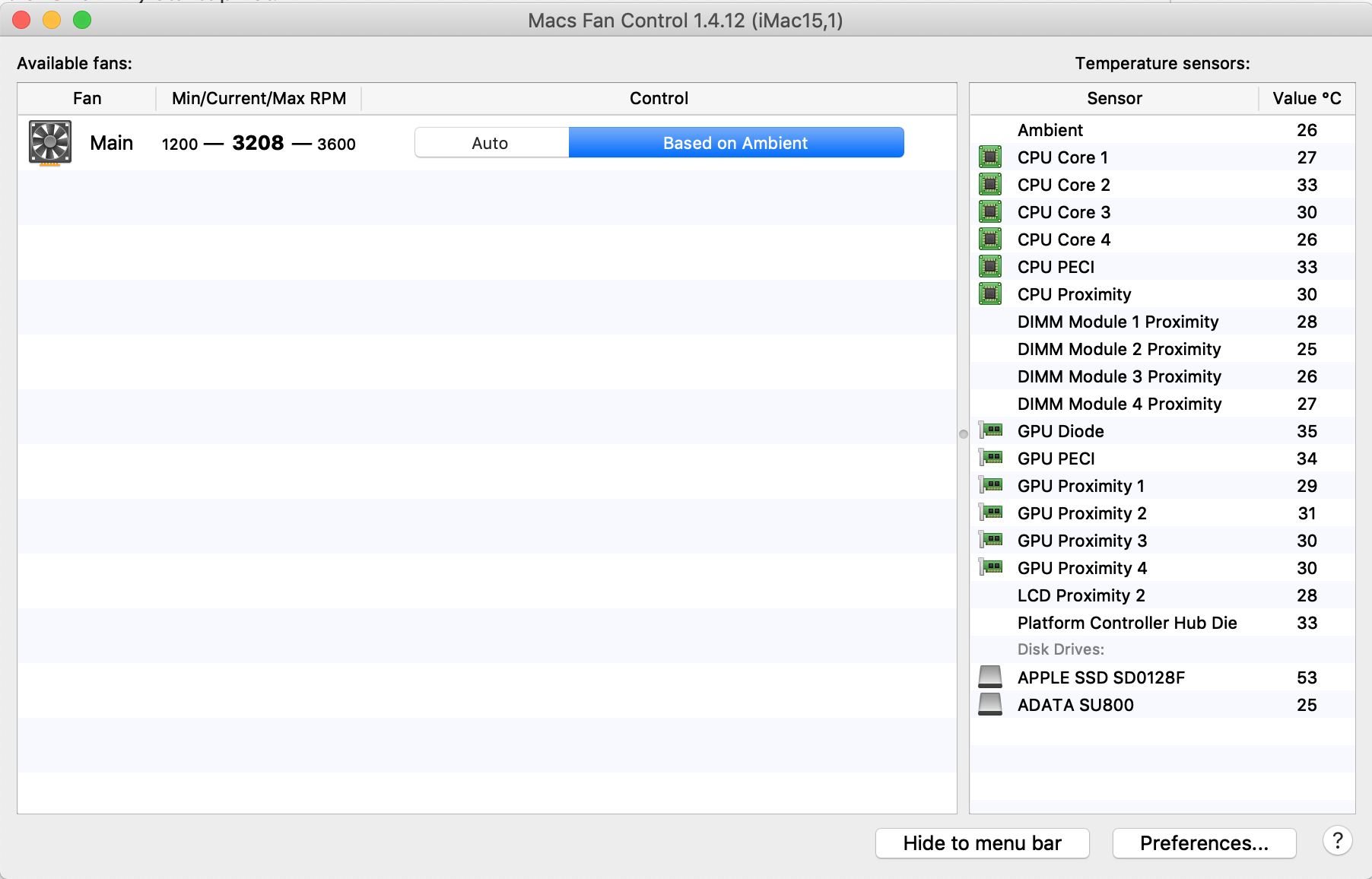Select the CPU PECI sensor label
This screenshot has height=879, width=1372.
point(1056,267)
